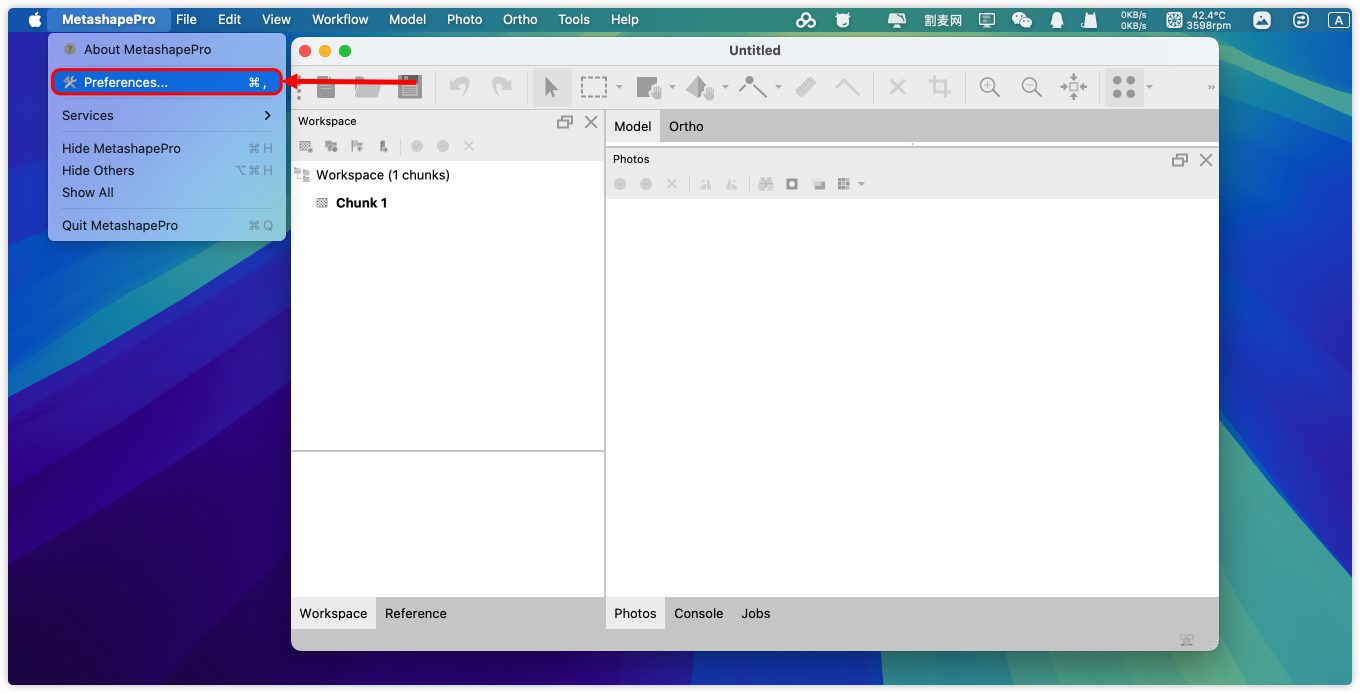Expand the region tool dropdown arrow
The width and height of the screenshot is (1360, 693).
pyautogui.click(x=672, y=87)
